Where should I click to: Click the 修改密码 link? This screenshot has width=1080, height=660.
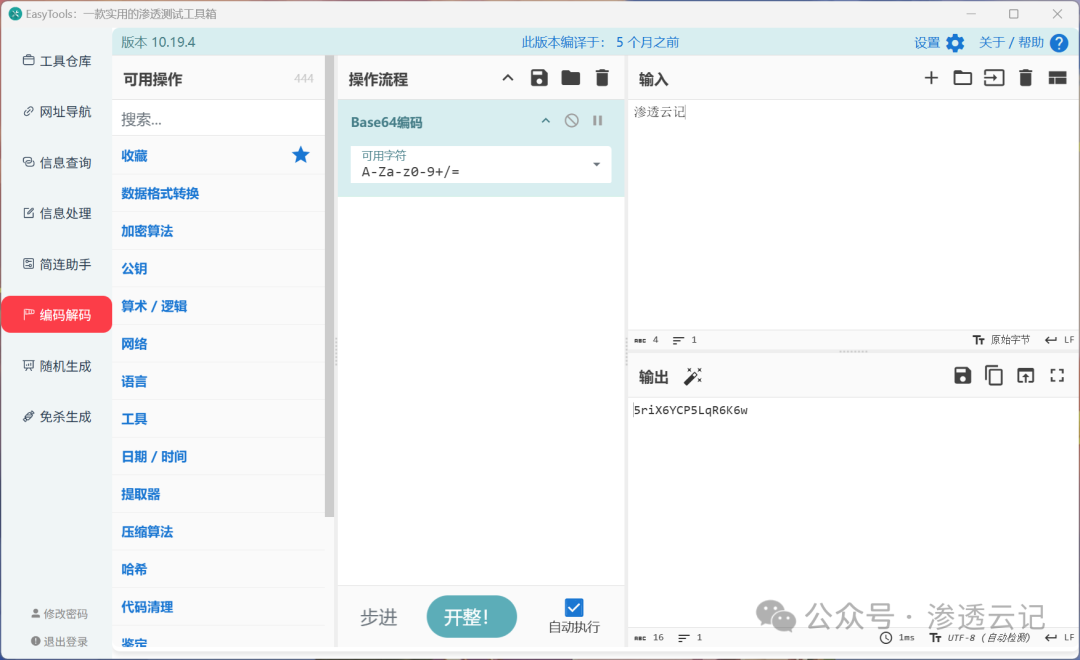[59, 614]
